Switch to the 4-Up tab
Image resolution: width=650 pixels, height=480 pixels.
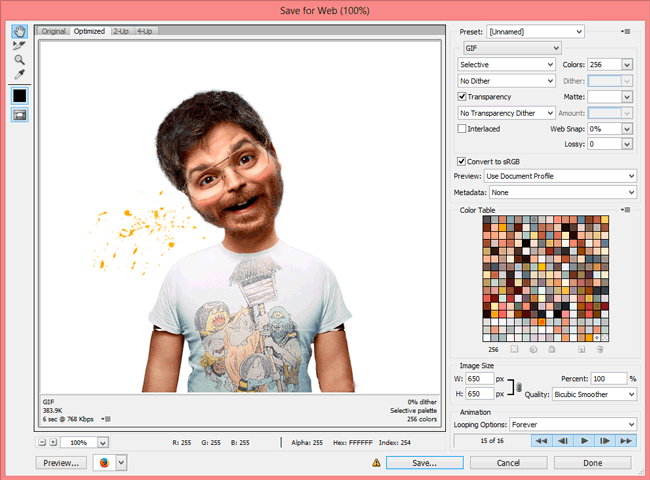144,31
